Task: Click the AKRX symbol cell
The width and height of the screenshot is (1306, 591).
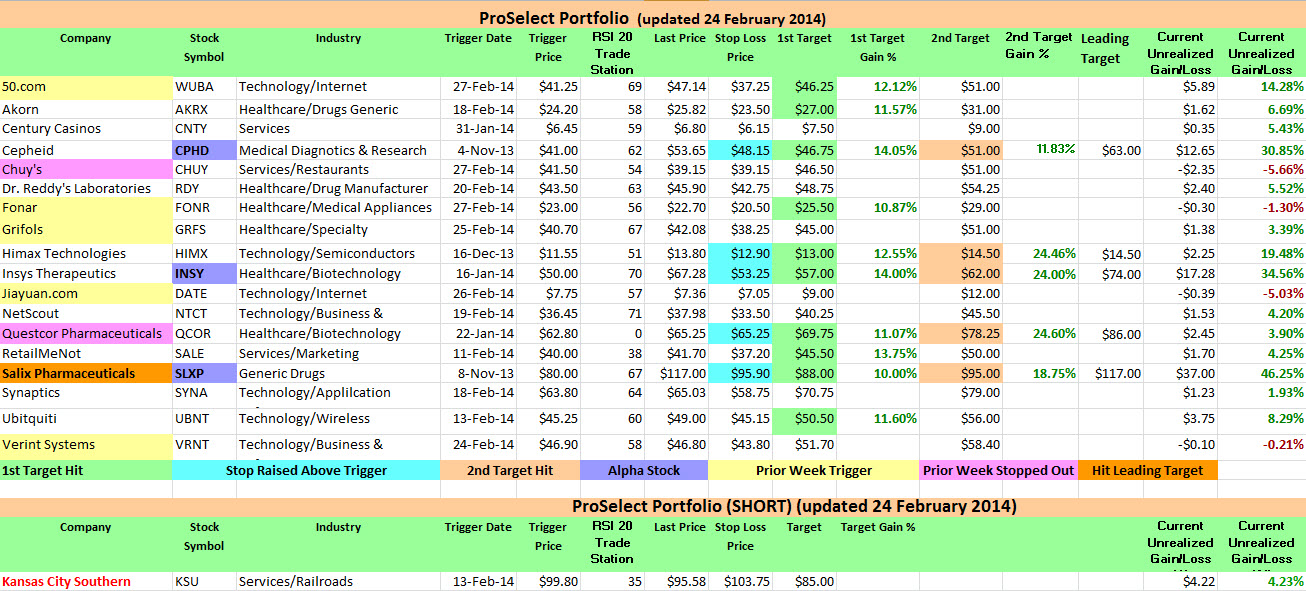Action: point(204,109)
